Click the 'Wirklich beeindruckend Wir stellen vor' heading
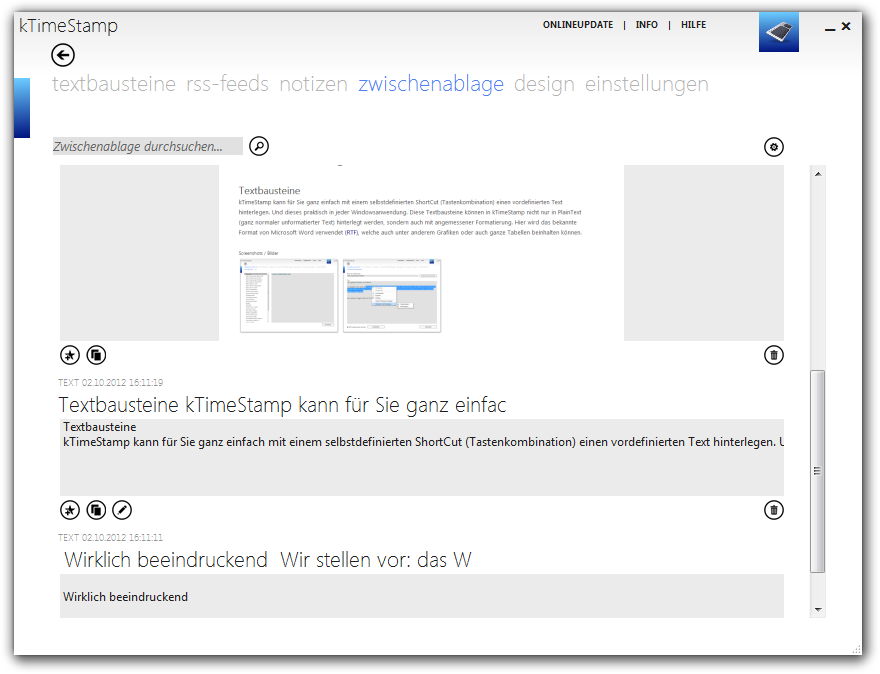This screenshot has height=674, width=880. coord(268,560)
